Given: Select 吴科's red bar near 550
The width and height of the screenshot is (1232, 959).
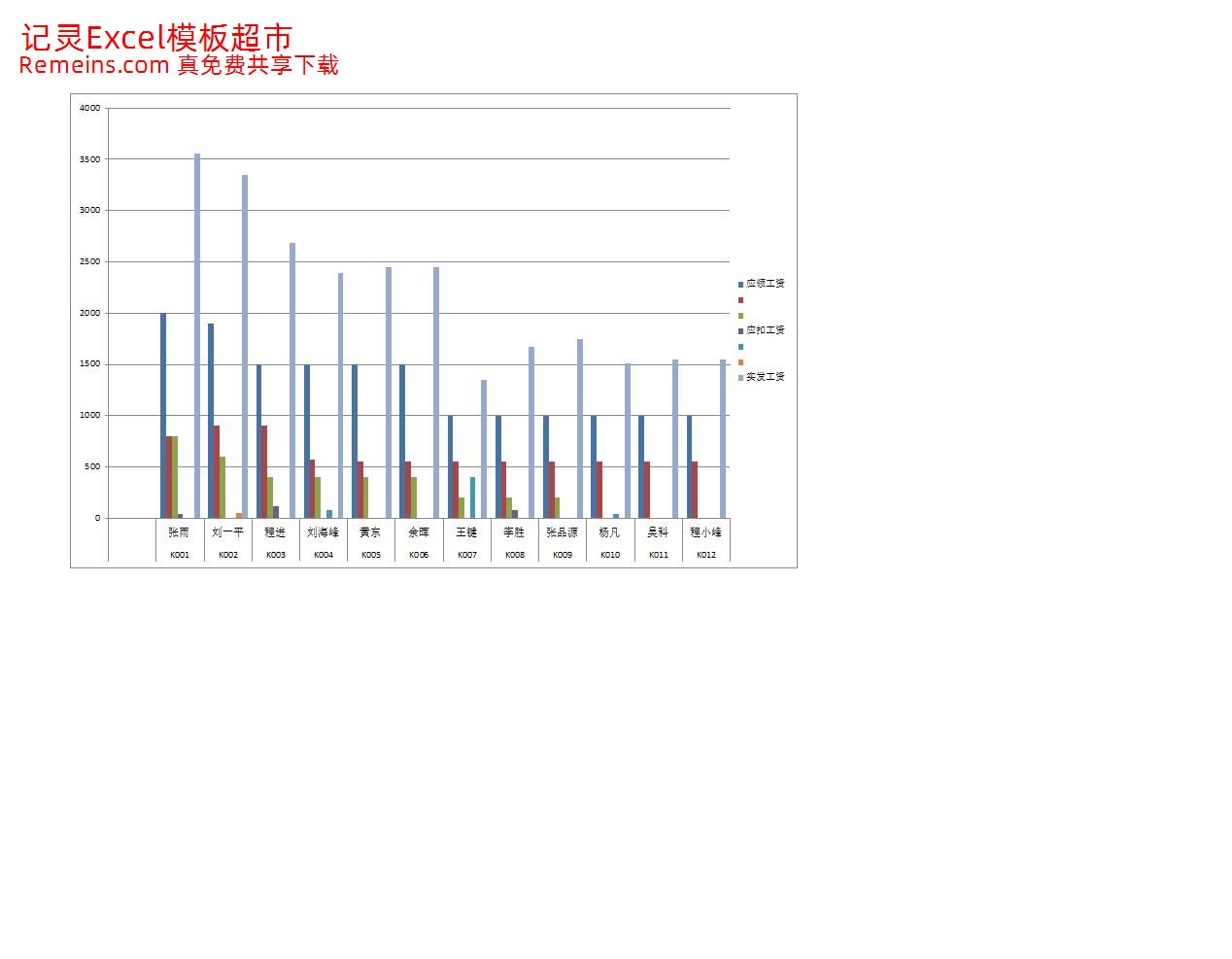Looking at the screenshot, I should pyautogui.click(x=647, y=490).
